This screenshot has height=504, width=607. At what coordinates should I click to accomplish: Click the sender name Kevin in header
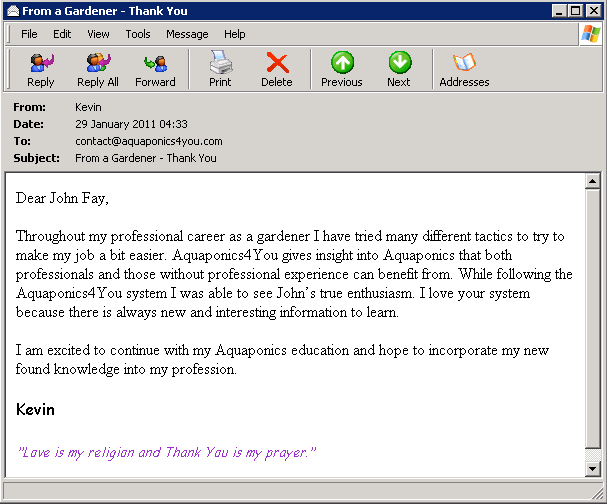[89, 107]
